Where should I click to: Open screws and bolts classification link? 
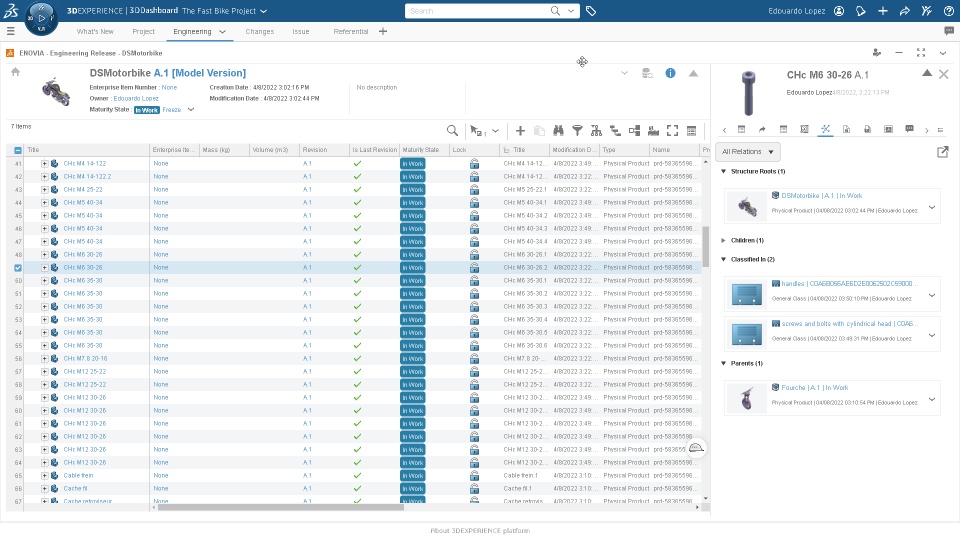pos(848,324)
